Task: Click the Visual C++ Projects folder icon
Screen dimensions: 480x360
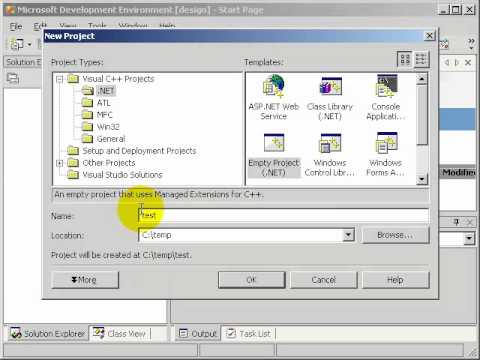Action: 73,79
